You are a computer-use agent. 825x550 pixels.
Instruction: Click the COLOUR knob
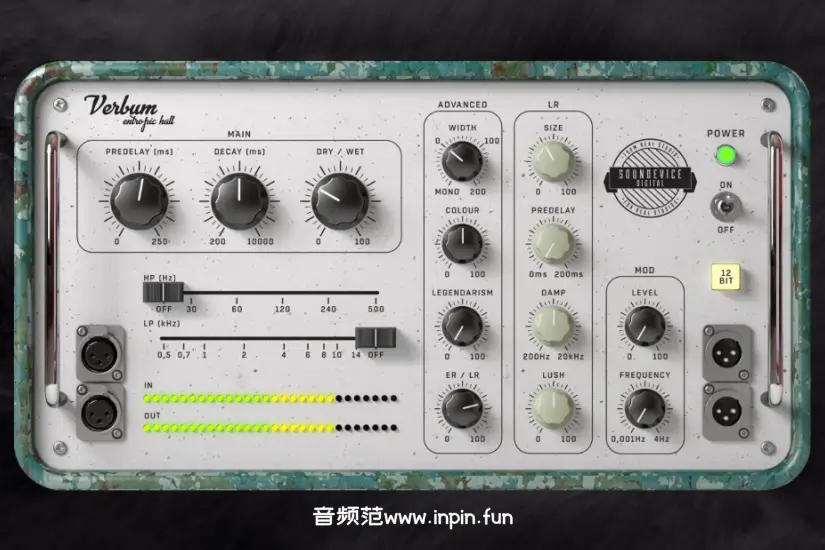[x=462, y=244]
